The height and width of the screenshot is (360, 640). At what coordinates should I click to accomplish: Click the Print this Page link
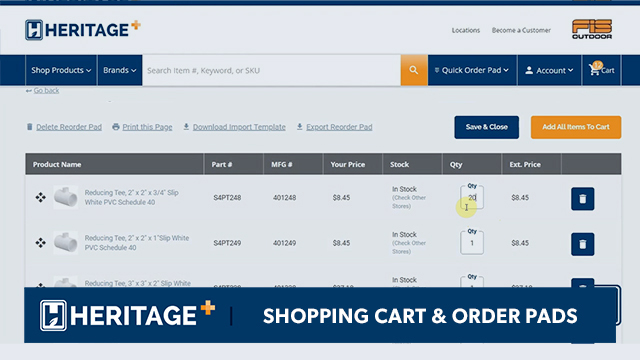[x=142, y=127]
